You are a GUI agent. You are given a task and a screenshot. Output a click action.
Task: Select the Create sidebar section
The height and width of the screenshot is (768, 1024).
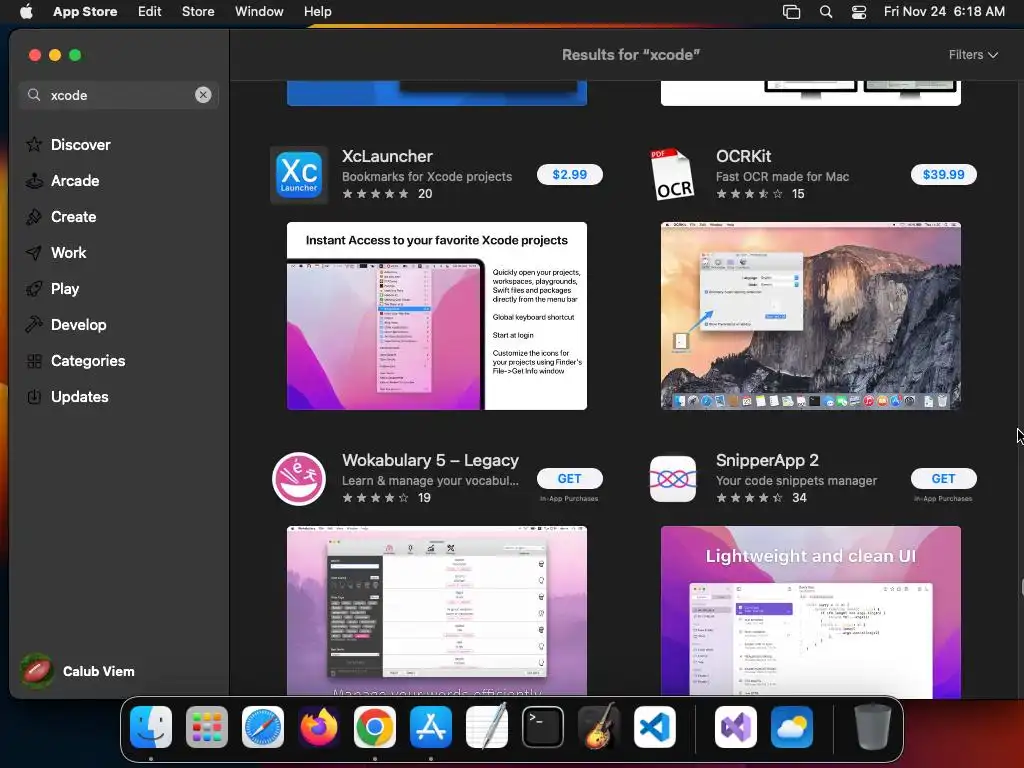pos(120,216)
